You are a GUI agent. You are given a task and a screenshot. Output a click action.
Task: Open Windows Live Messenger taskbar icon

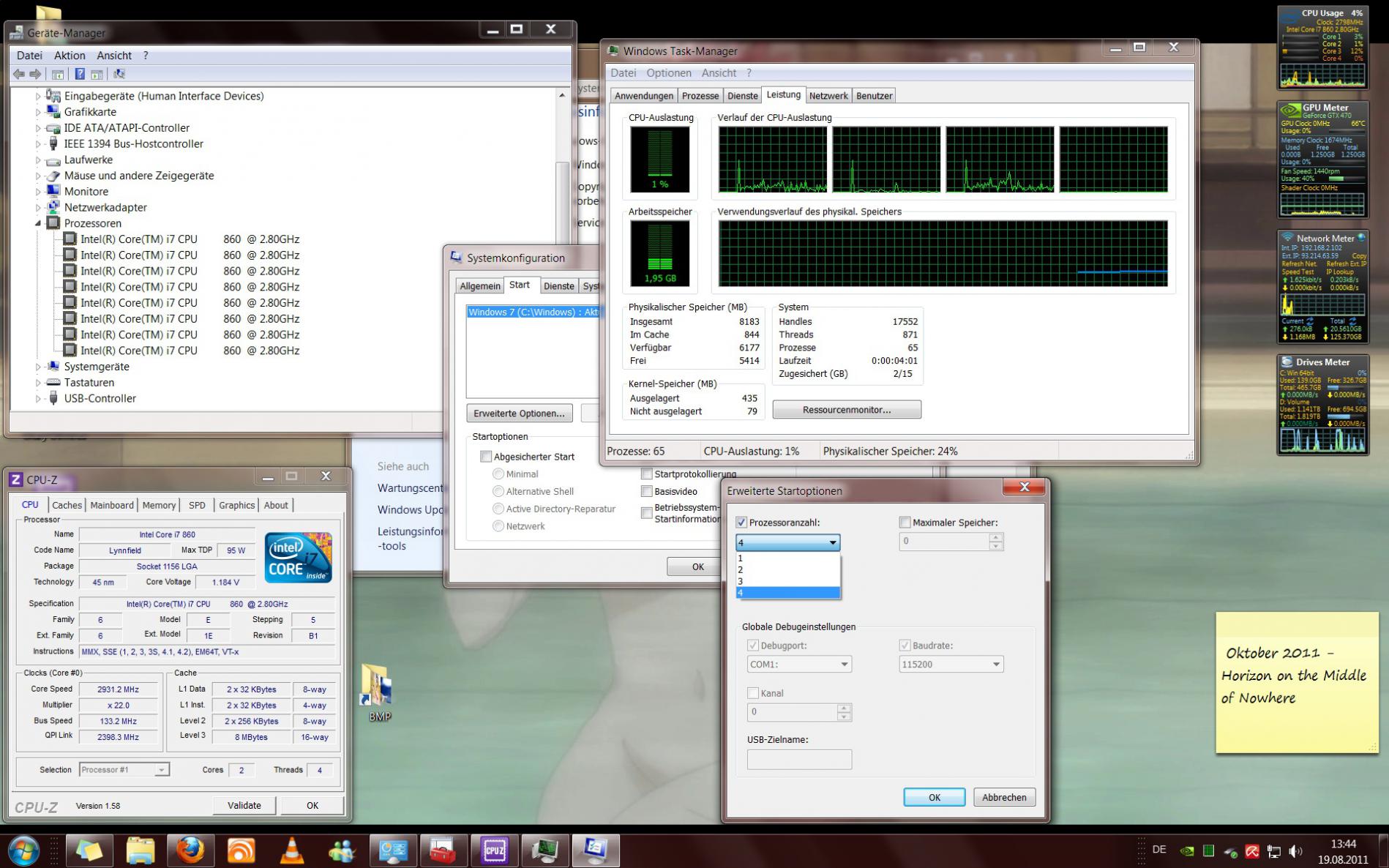point(342,850)
